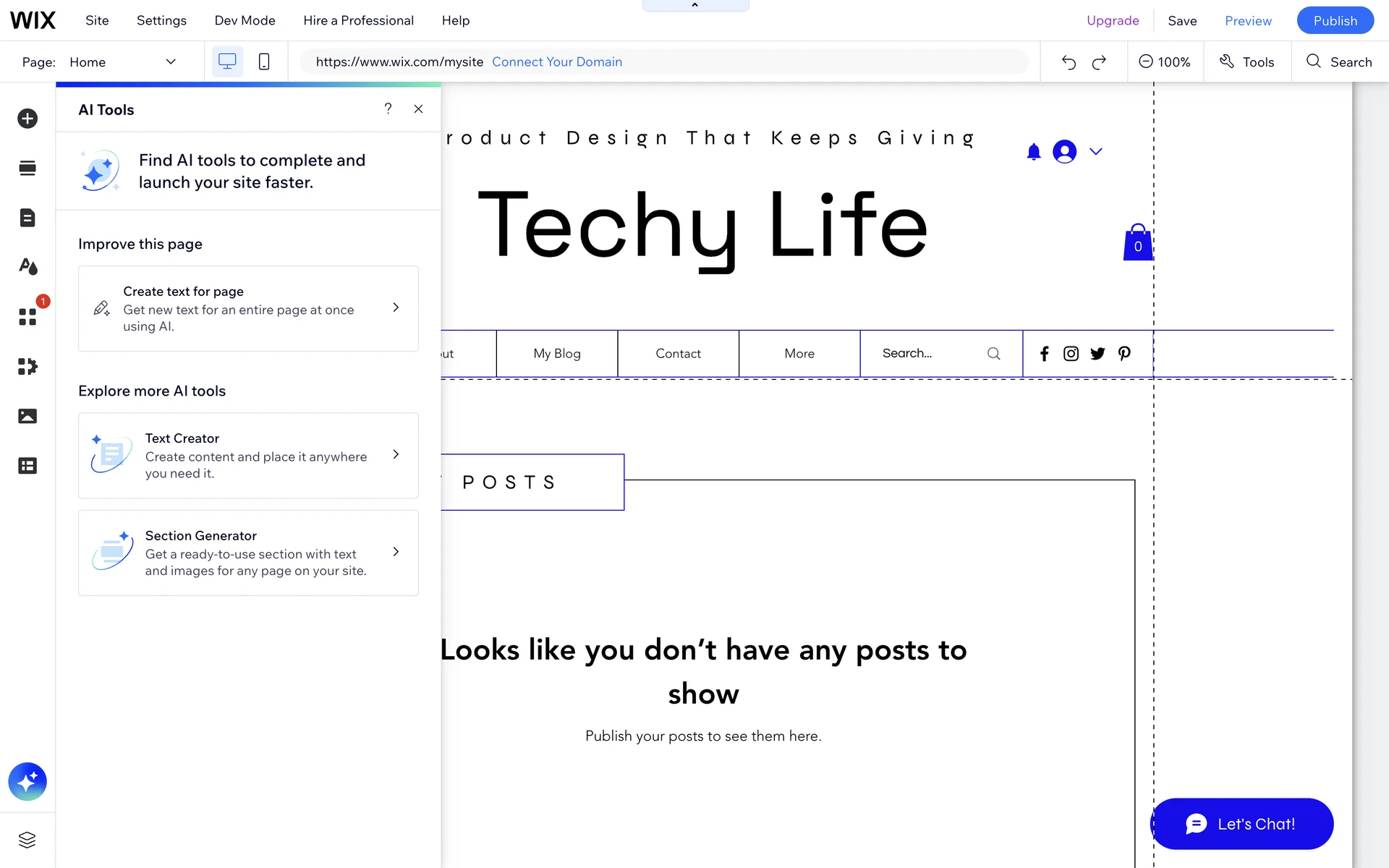Image resolution: width=1389 pixels, height=868 pixels.
Task: Open the Add Apps icon with notification badge
Action: [x=27, y=317]
